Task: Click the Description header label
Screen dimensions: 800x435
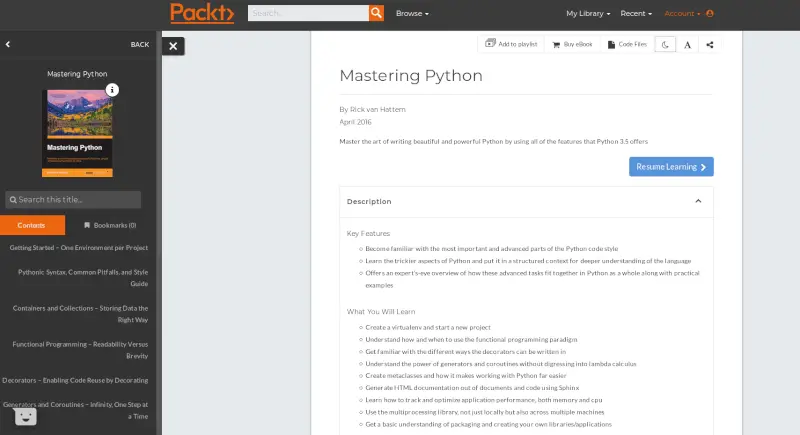Action: click(369, 201)
